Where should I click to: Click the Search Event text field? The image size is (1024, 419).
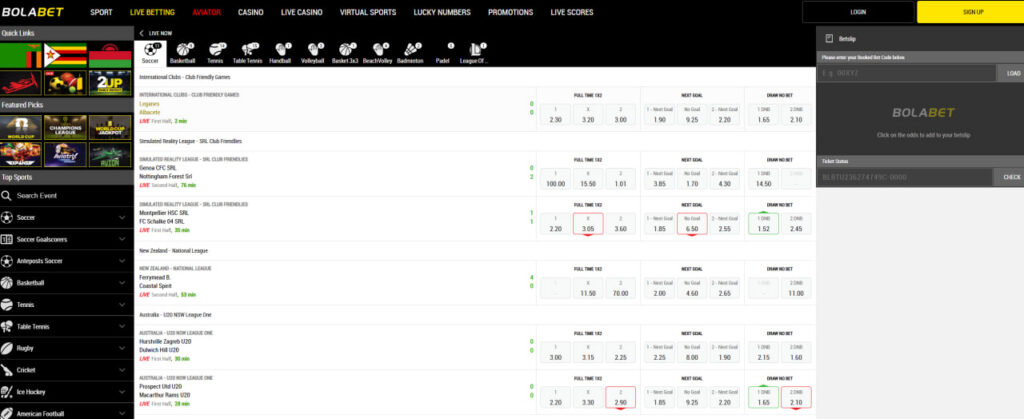tap(66, 196)
